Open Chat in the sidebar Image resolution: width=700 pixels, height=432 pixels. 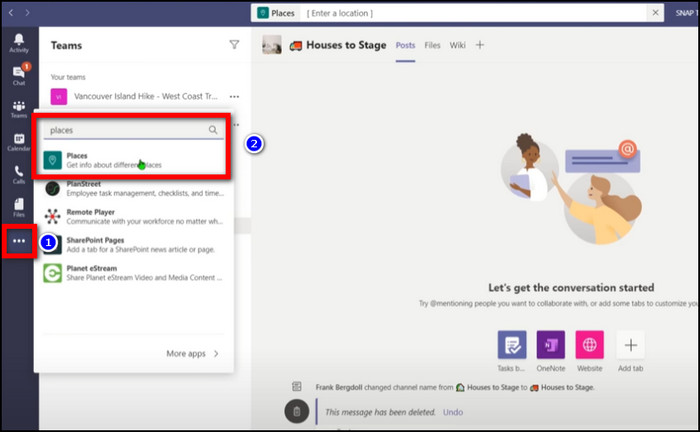(x=19, y=75)
